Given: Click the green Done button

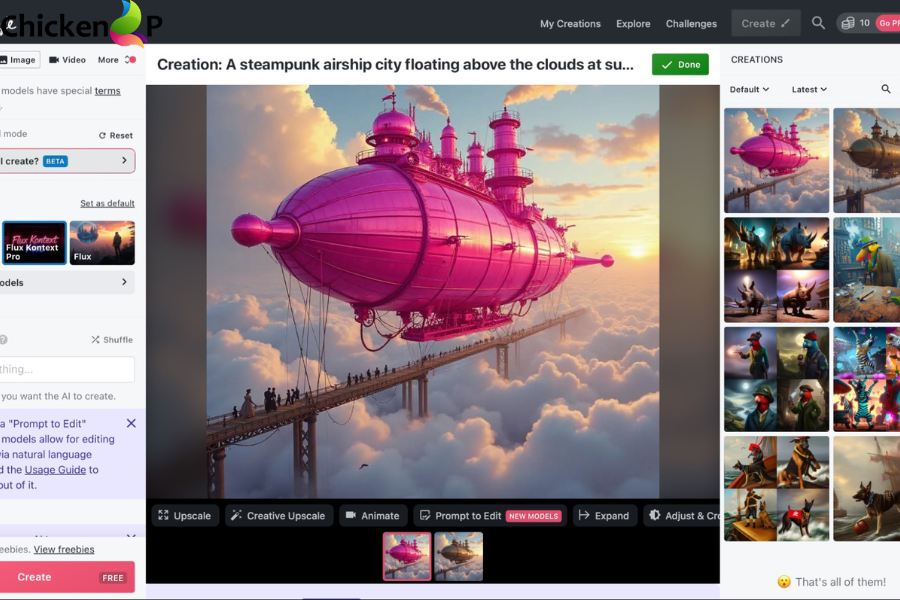Looking at the screenshot, I should [x=679, y=64].
